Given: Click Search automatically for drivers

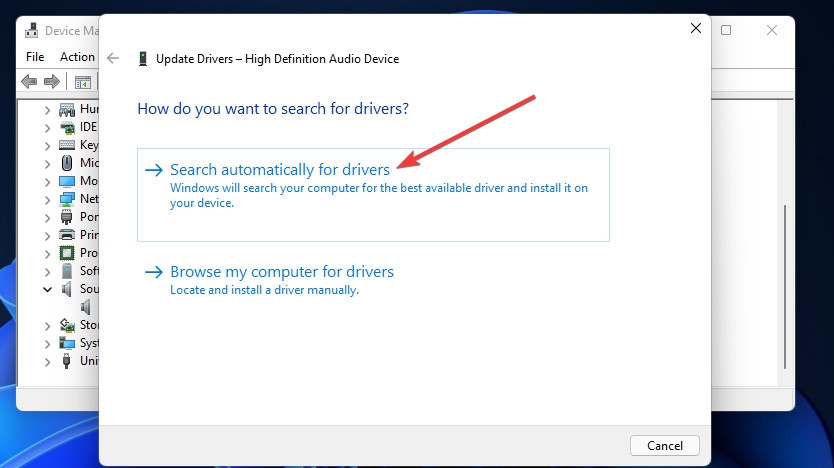Looking at the screenshot, I should (280, 170).
